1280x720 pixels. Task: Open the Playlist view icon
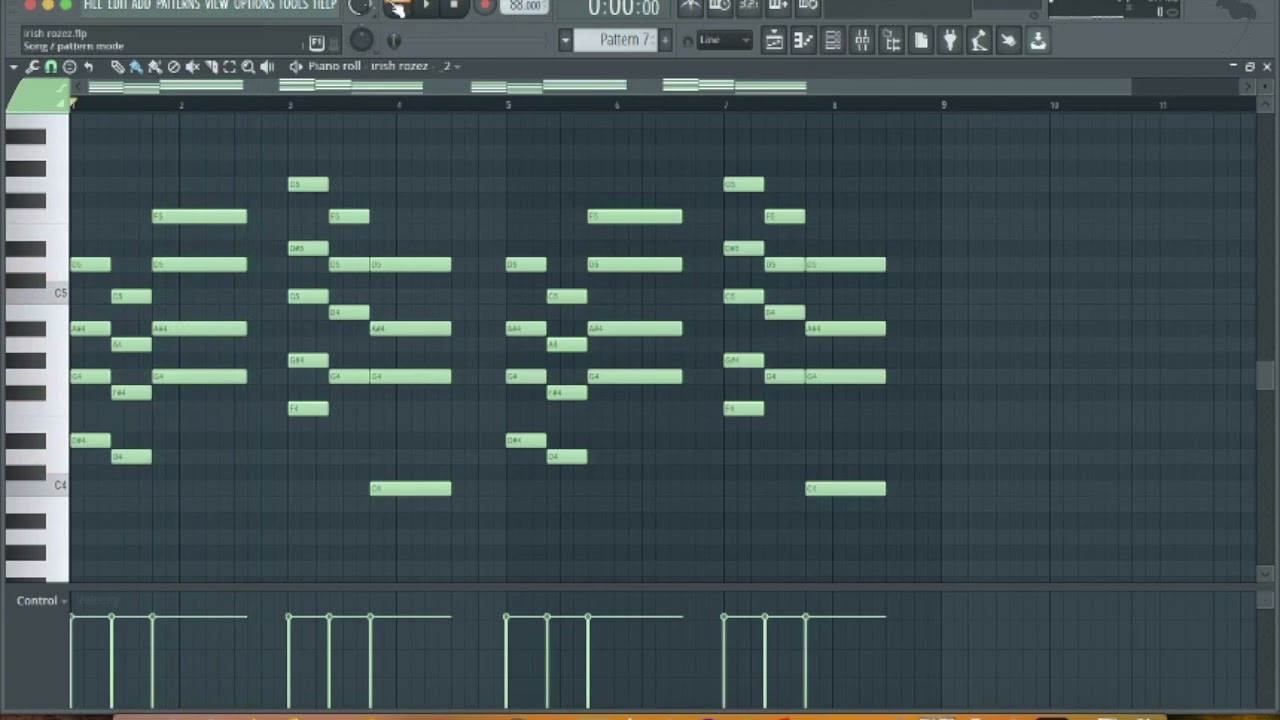pyautogui.click(x=774, y=41)
